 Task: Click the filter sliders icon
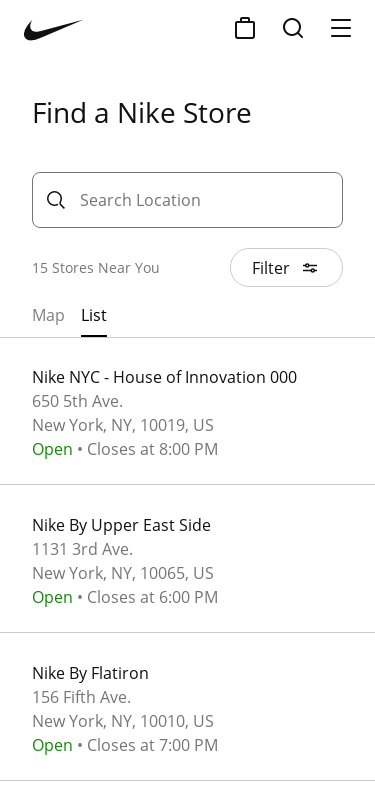[310, 268]
